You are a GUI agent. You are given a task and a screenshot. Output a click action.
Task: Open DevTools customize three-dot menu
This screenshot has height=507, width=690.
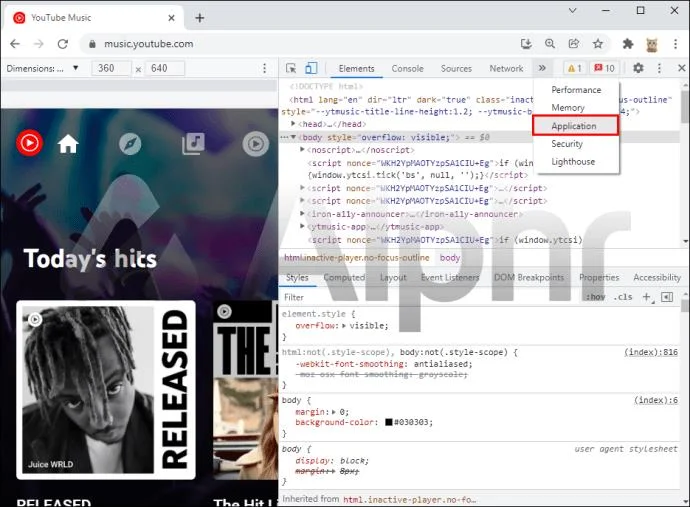[x=659, y=68]
